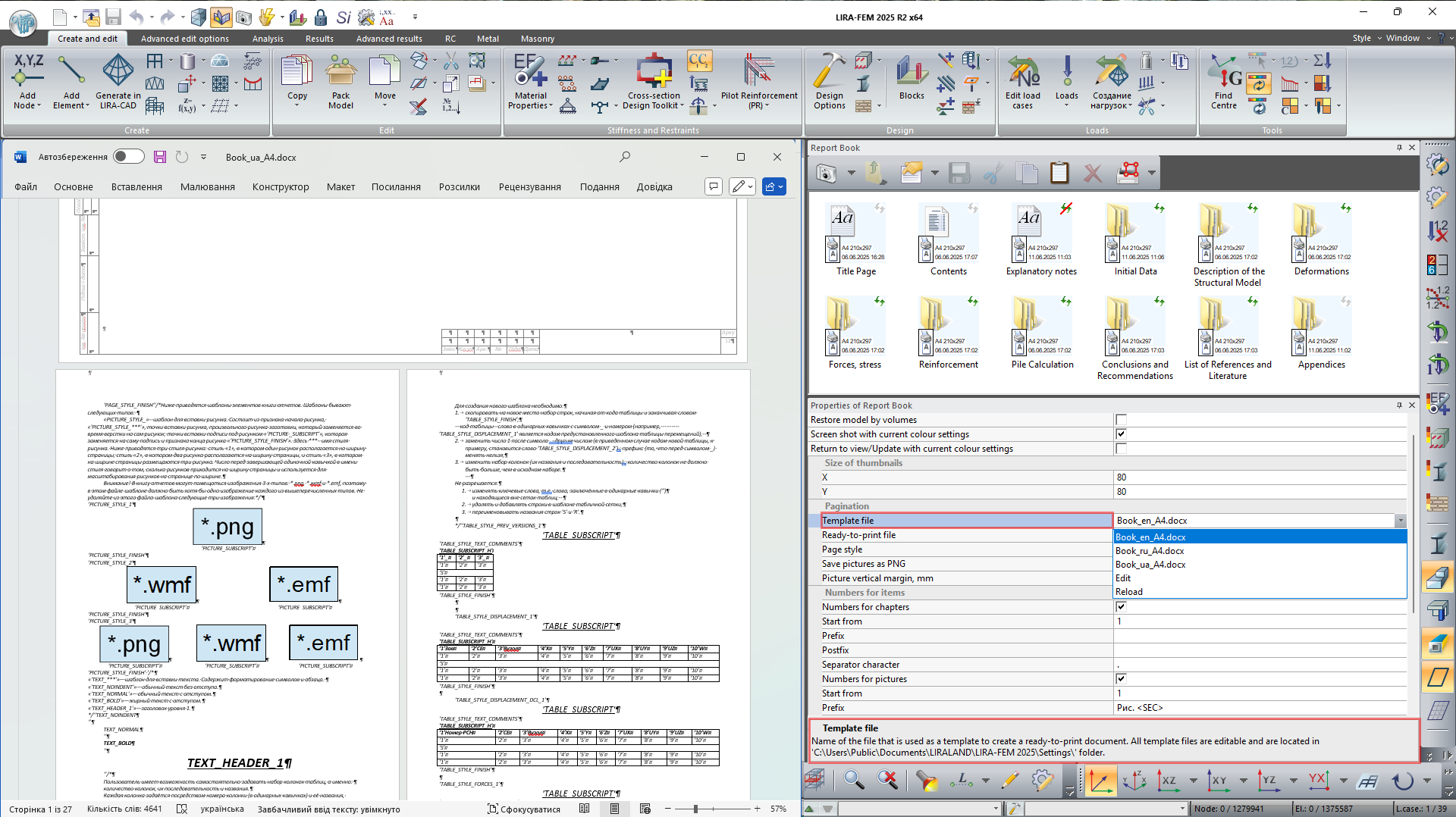Toggle the Автозбереження autosave switch
This screenshot has height=817, width=1456.
point(128,157)
